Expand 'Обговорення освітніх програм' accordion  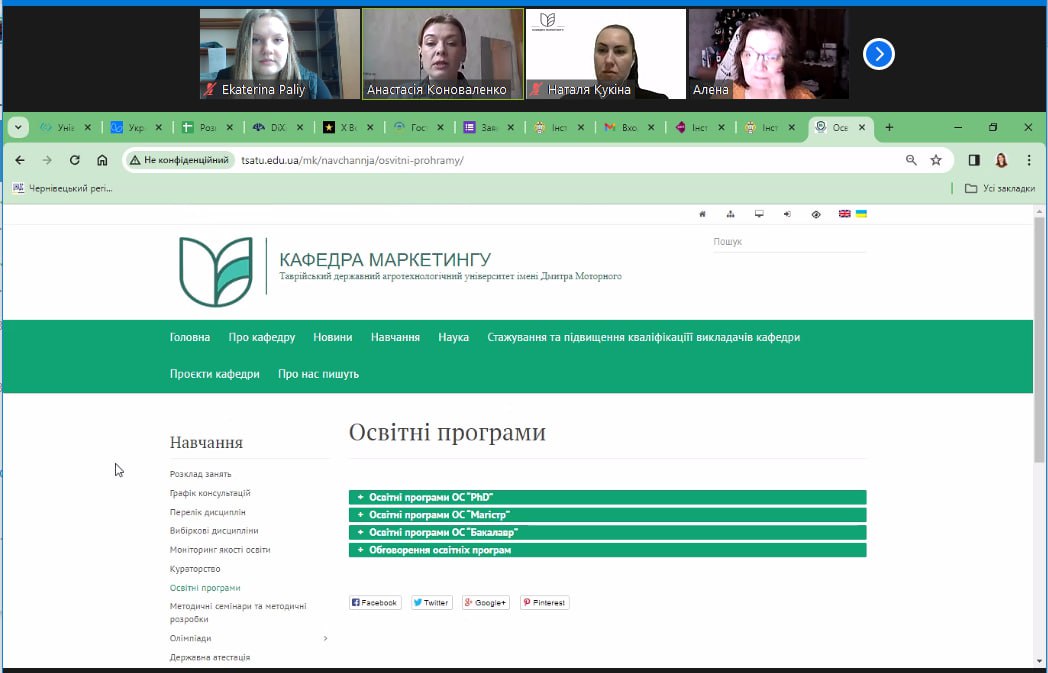pyautogui.click(x=608, y=550)
